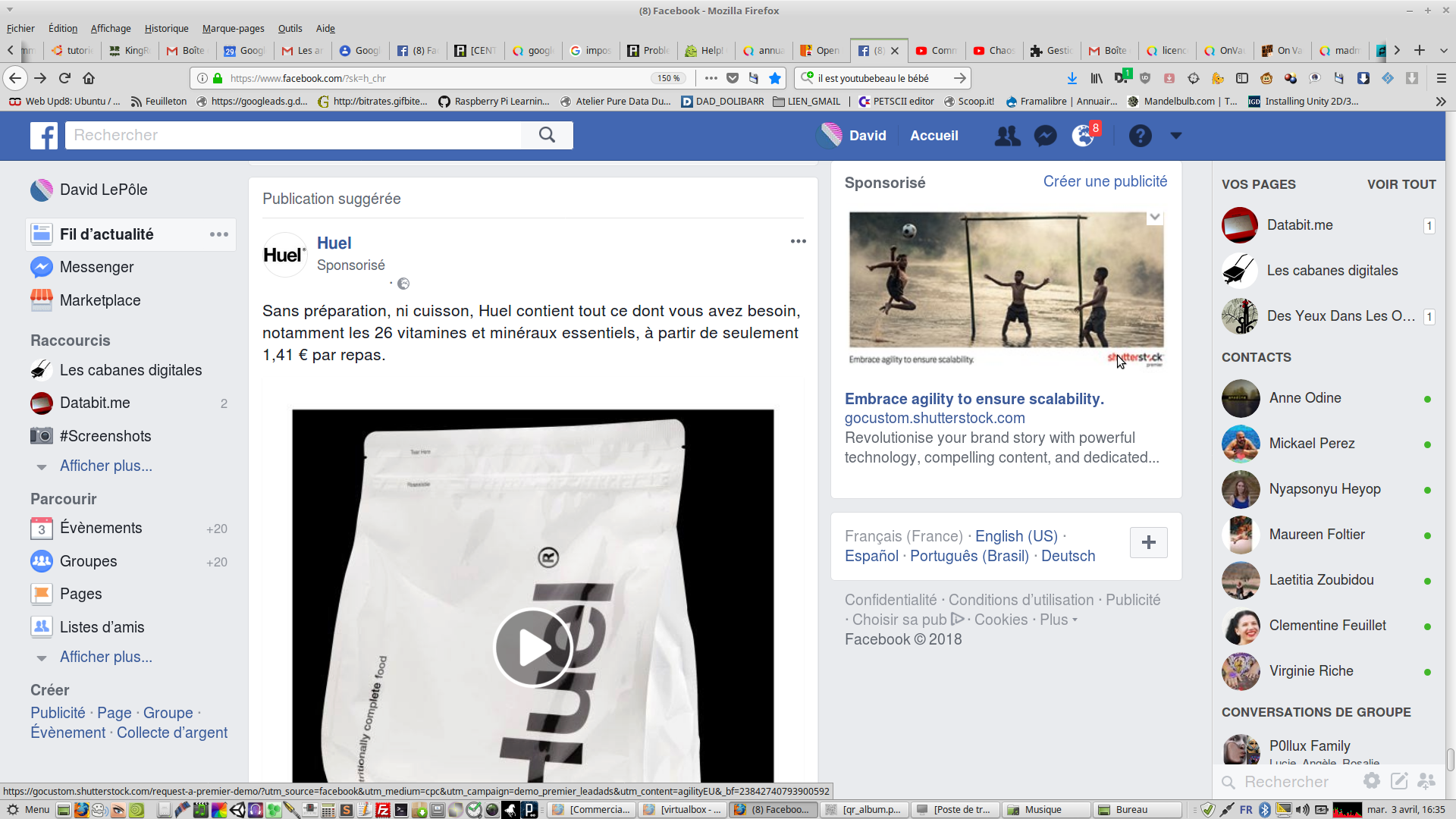
Task: Click the new message compose icon
Action: click(x=1399, y=780)
